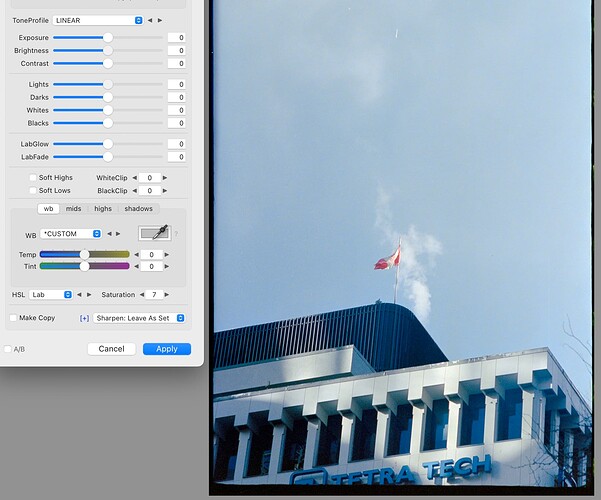Viewport: 601px width, 500px height.
Task: Click the Exposure slider handle
Action: pos(108,38)
